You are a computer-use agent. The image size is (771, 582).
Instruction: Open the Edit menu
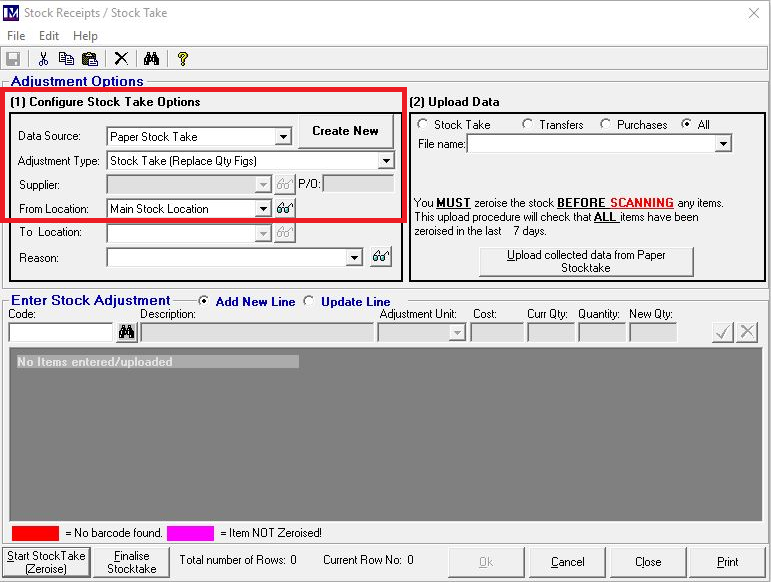coord(49,36)
